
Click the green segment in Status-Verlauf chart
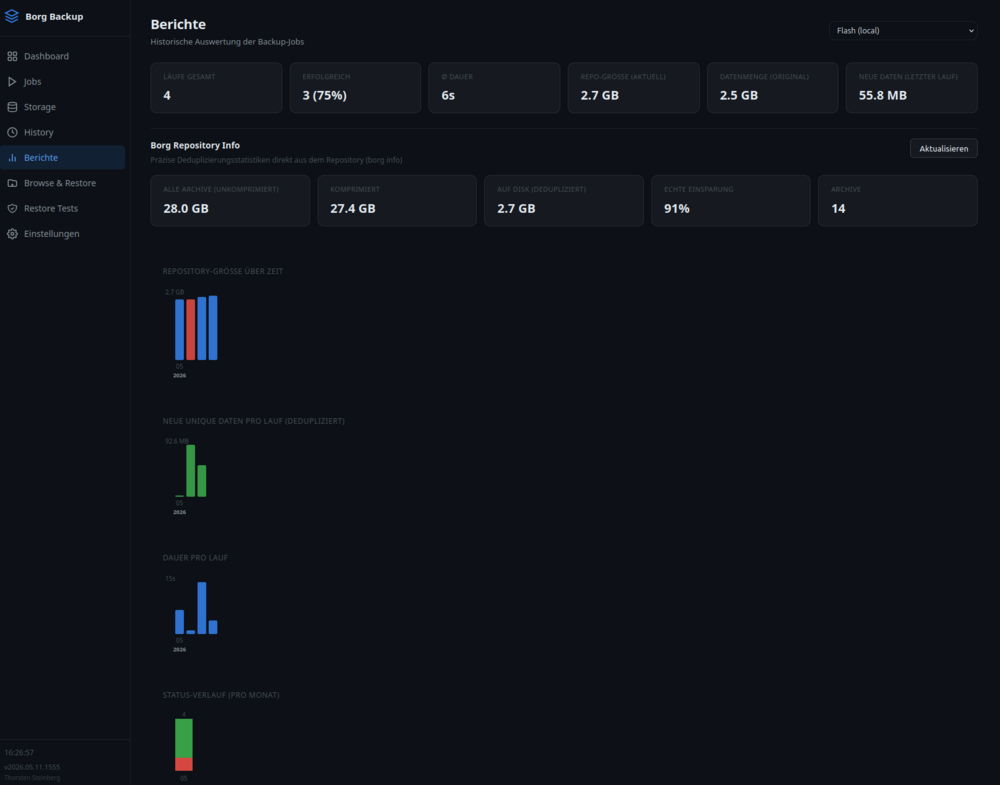pyautogui.click(x=184, y=738)
